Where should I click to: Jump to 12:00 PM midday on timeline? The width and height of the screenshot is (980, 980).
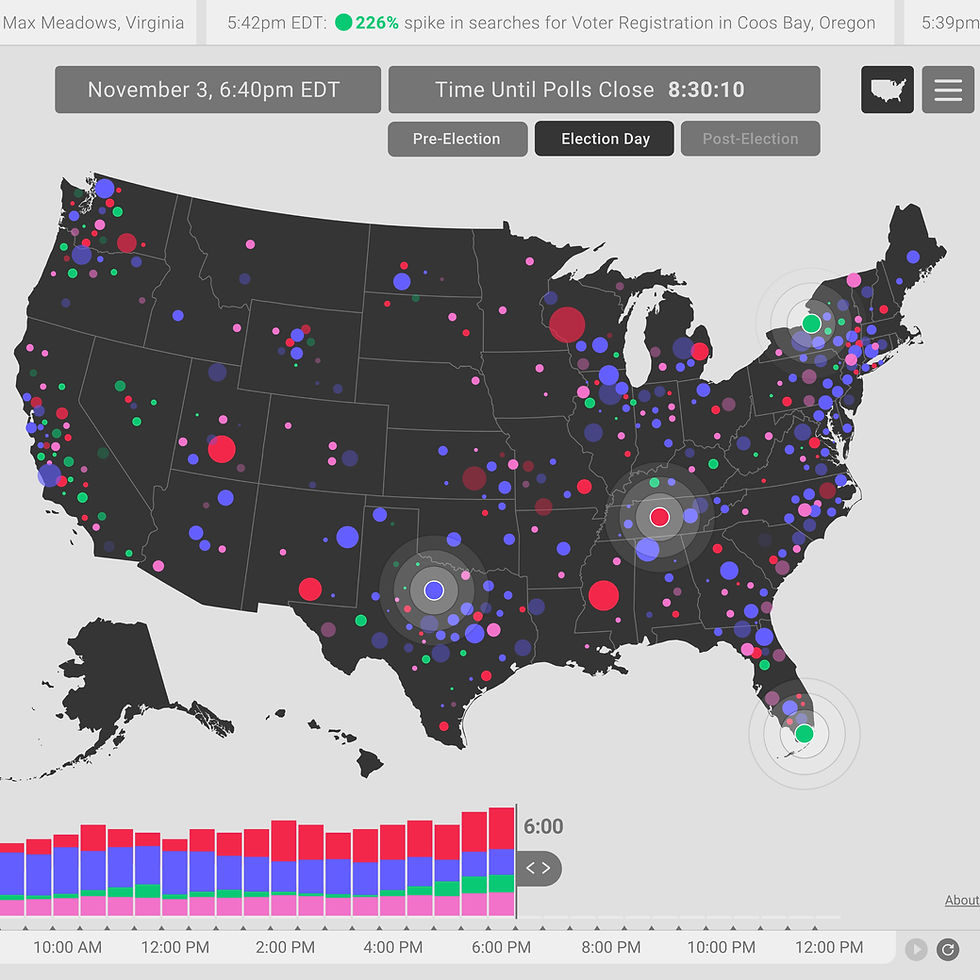[175, 948]
